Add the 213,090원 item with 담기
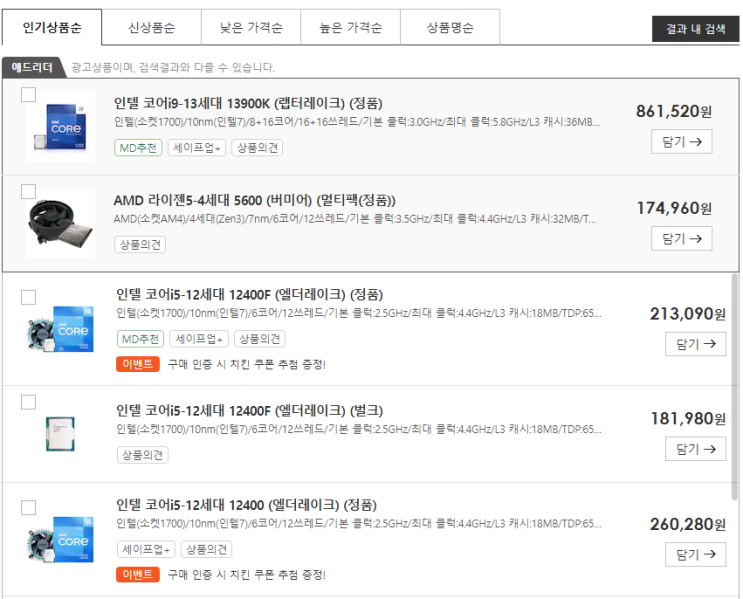The image size is (743, 599). point(695,344)
